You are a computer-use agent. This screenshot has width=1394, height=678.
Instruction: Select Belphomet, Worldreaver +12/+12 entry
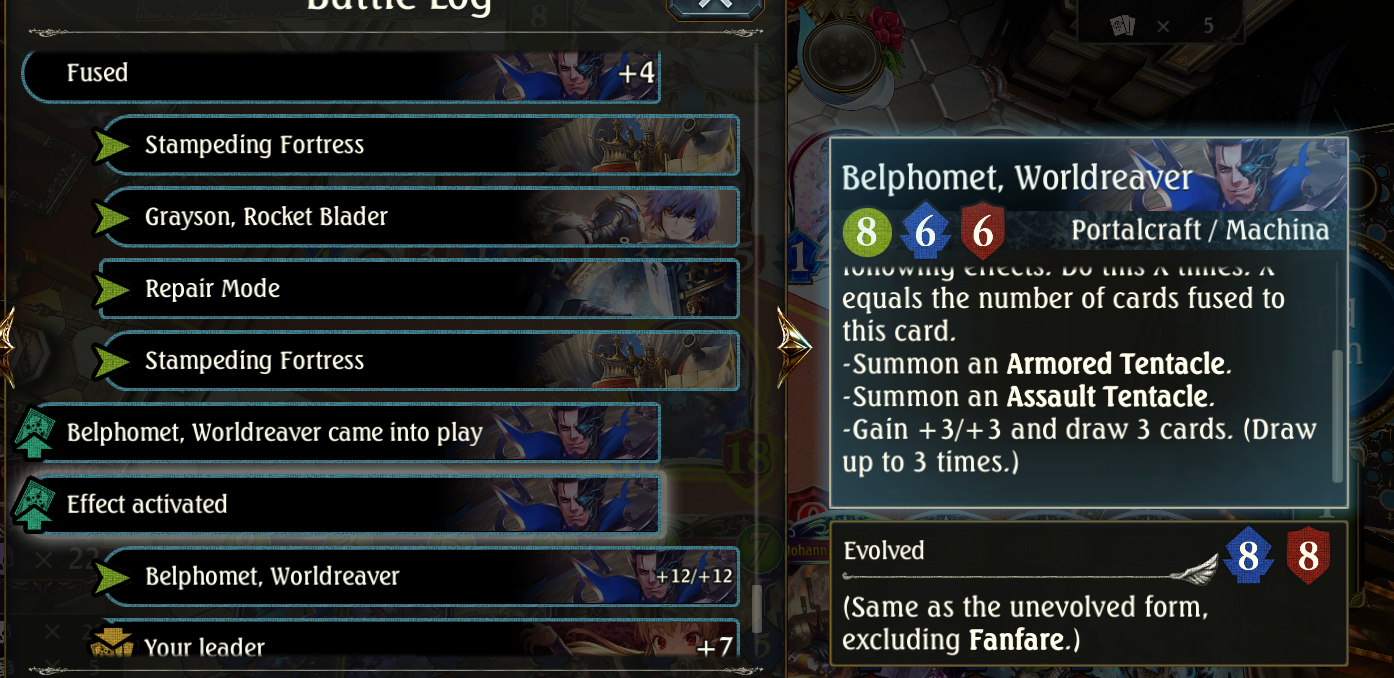pyautogui.click(x=420, y=577)
